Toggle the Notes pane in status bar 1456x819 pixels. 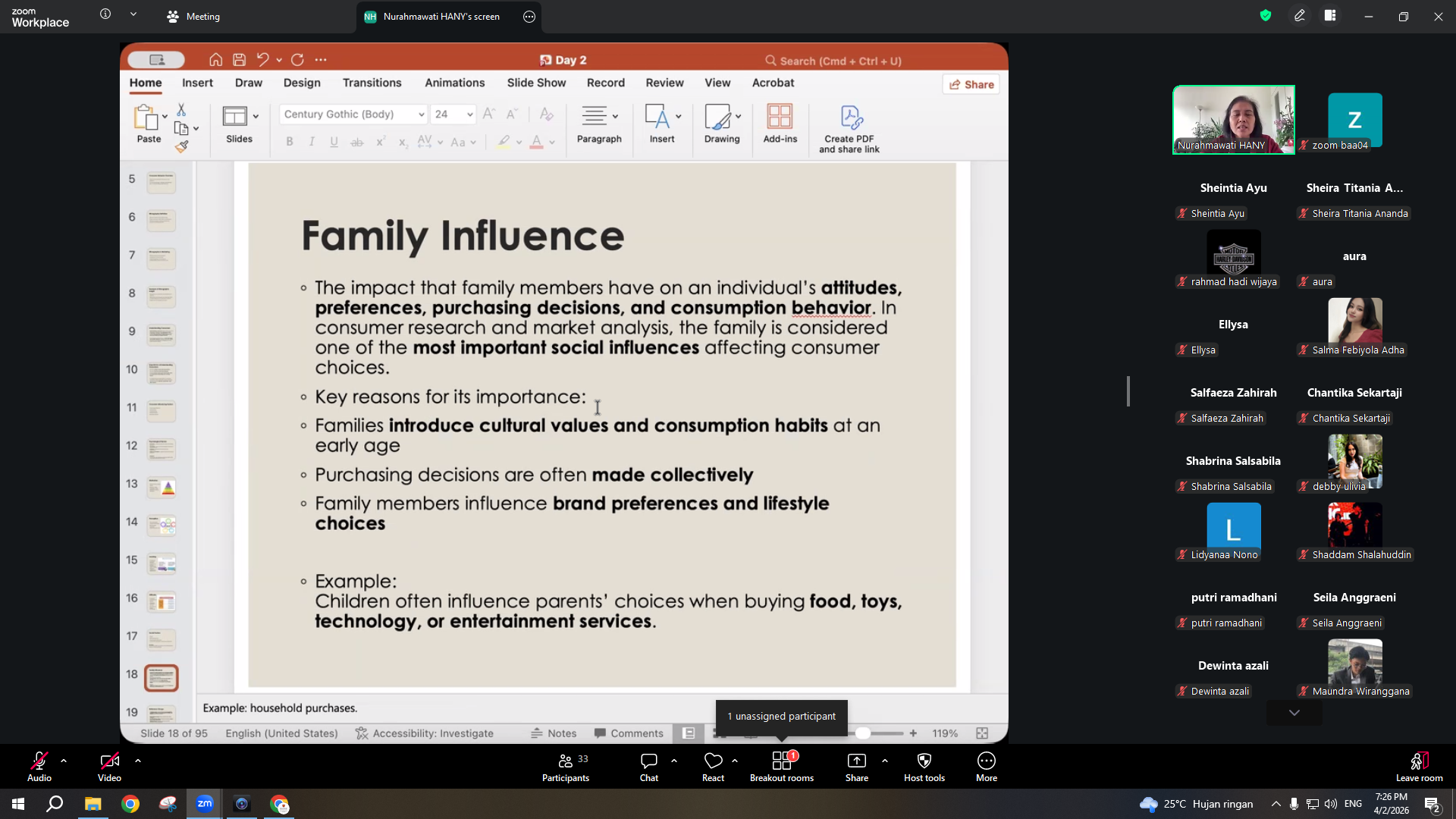pos(554,733)
